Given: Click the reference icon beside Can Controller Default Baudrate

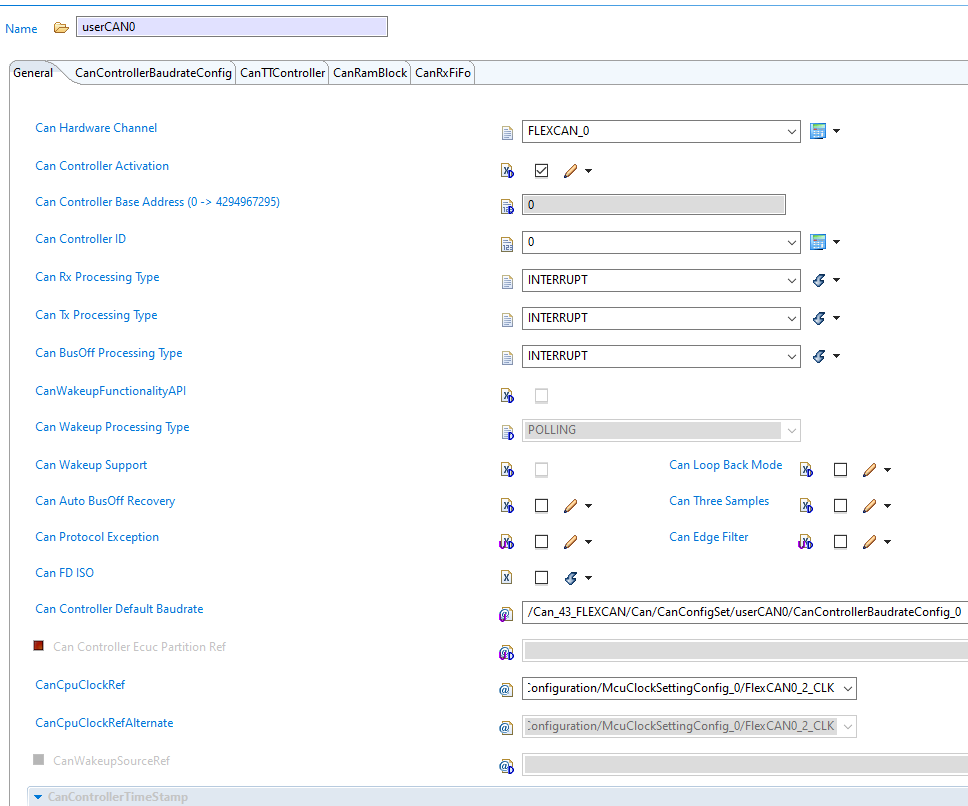Looking at the screenshot, I should (506, 615).
